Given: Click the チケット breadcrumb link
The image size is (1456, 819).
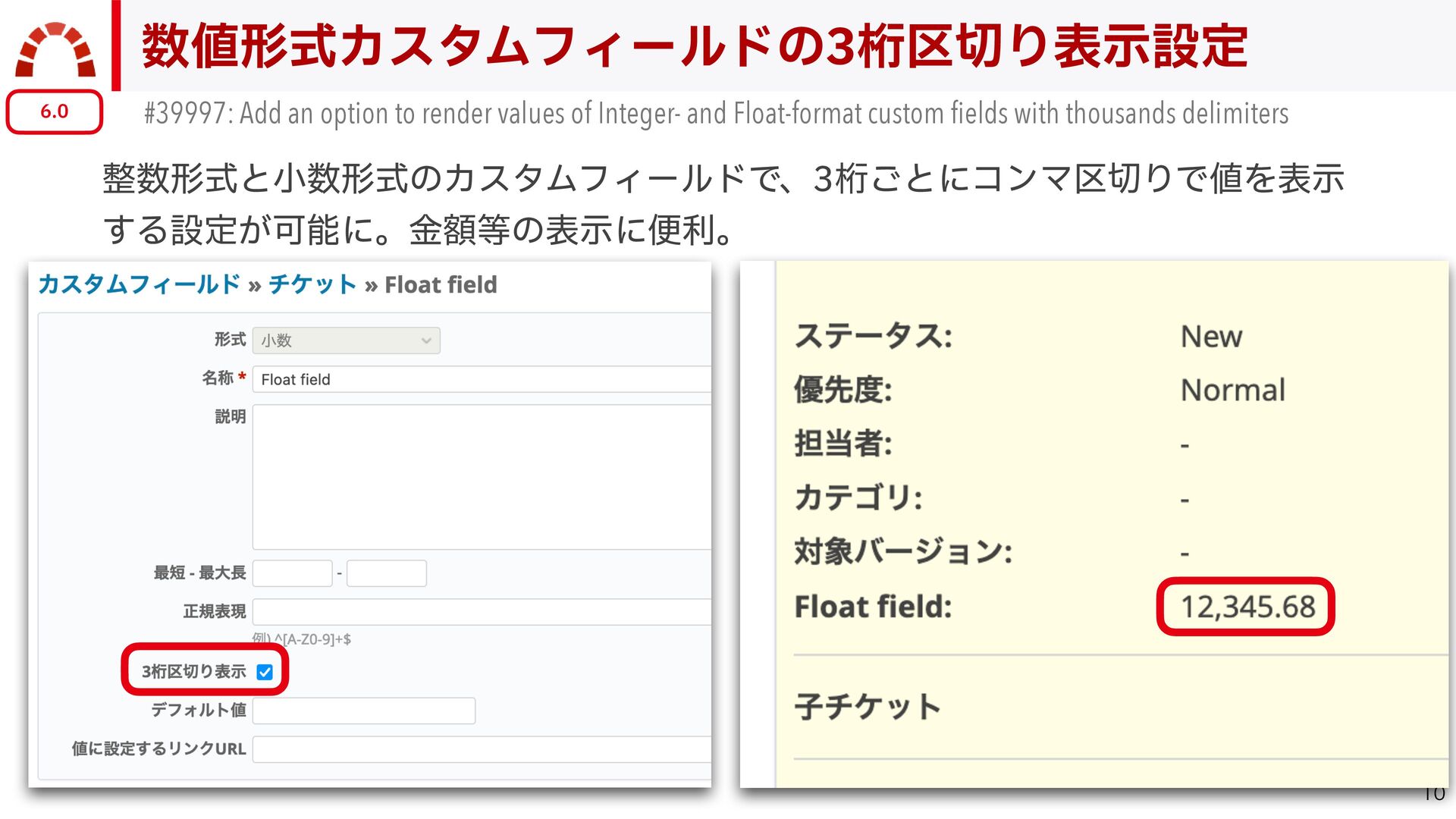Looking at the screenshot, I should 312,284.
